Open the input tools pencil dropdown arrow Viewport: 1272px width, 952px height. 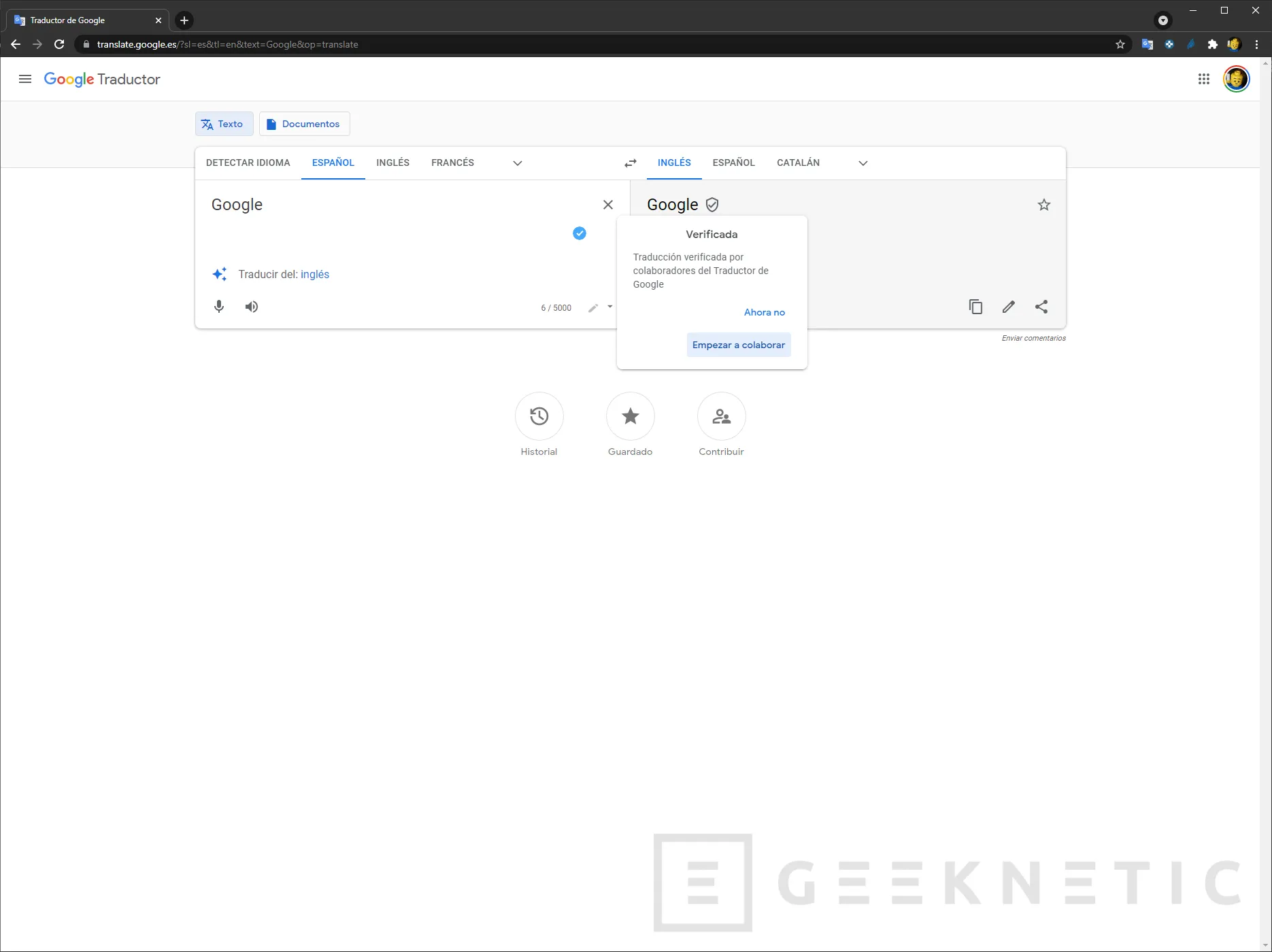[x=609, y=307]
